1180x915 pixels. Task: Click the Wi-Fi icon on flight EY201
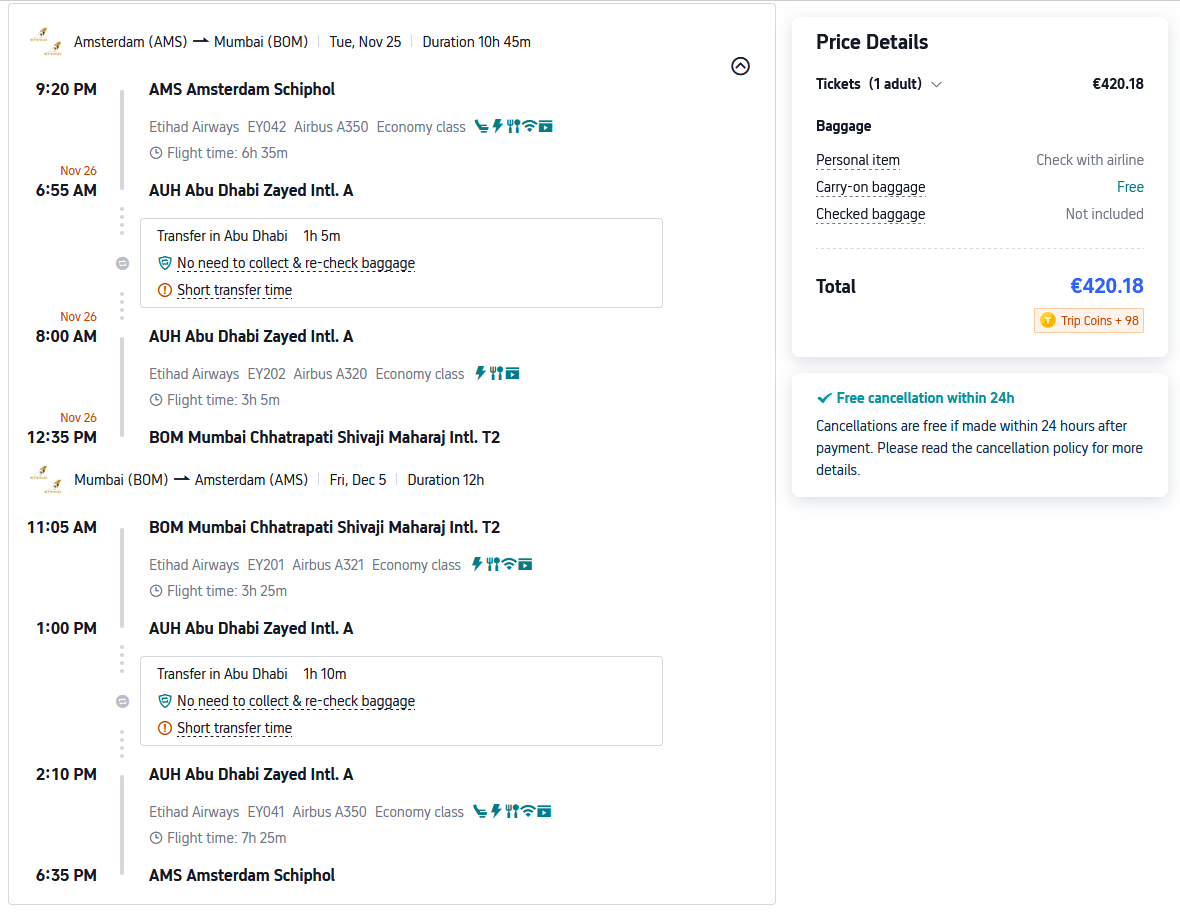(509, 565)
